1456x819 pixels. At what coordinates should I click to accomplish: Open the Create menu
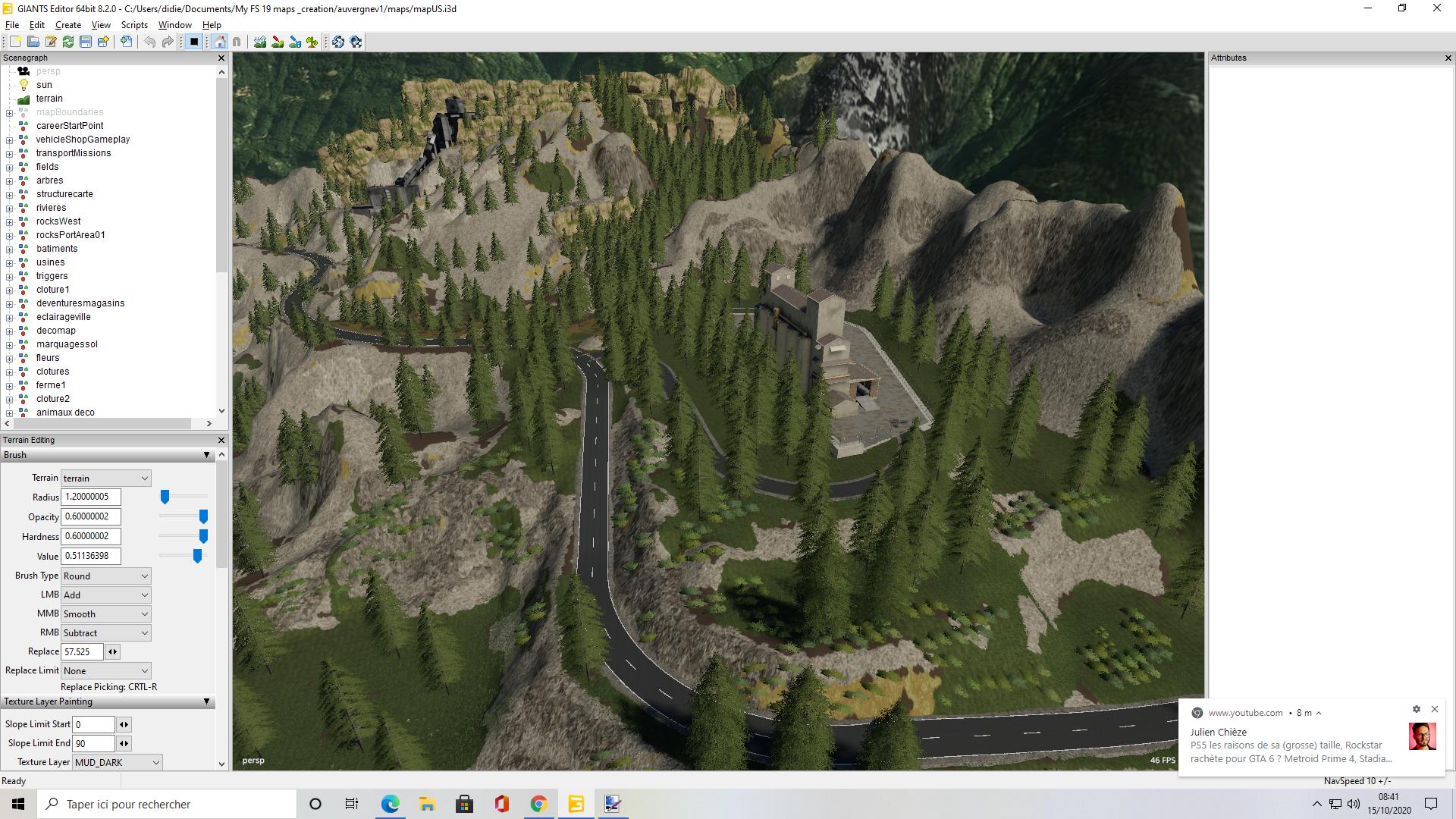click(68, 25)
